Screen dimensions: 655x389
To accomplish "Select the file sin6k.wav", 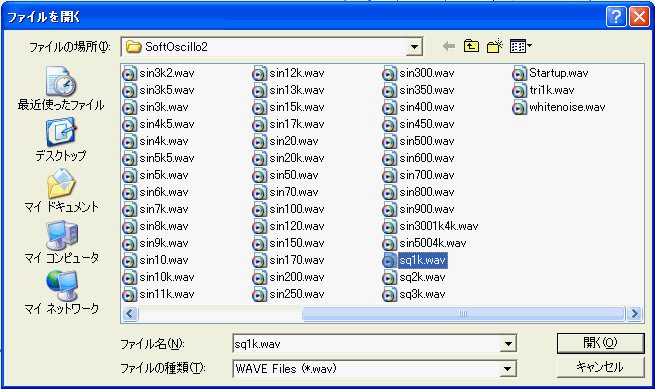I will [x=155, y=192].
